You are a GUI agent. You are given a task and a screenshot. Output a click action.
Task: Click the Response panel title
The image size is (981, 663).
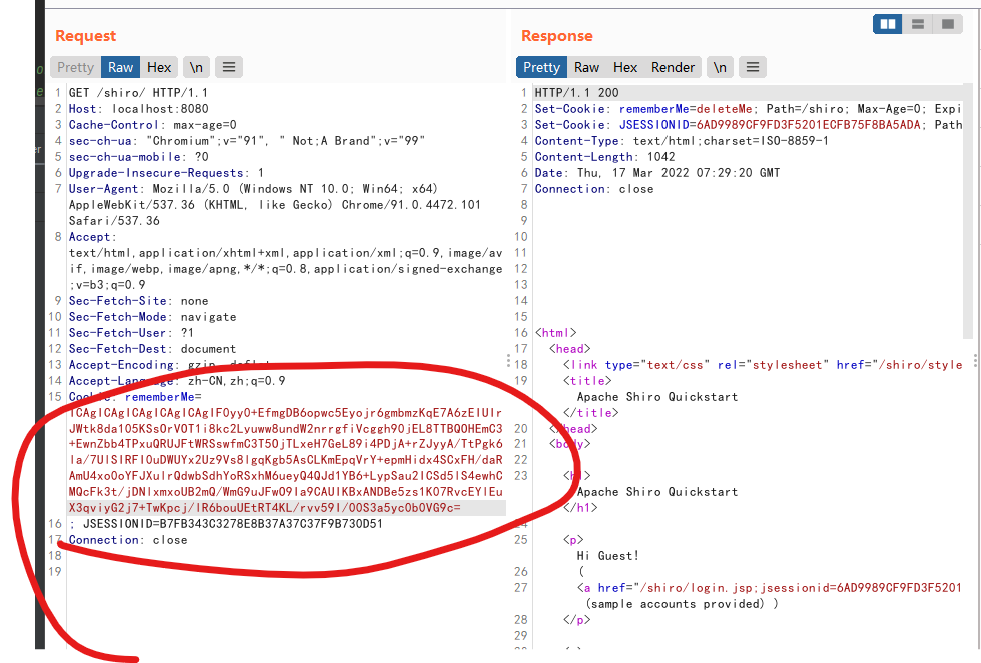[557, 36]
